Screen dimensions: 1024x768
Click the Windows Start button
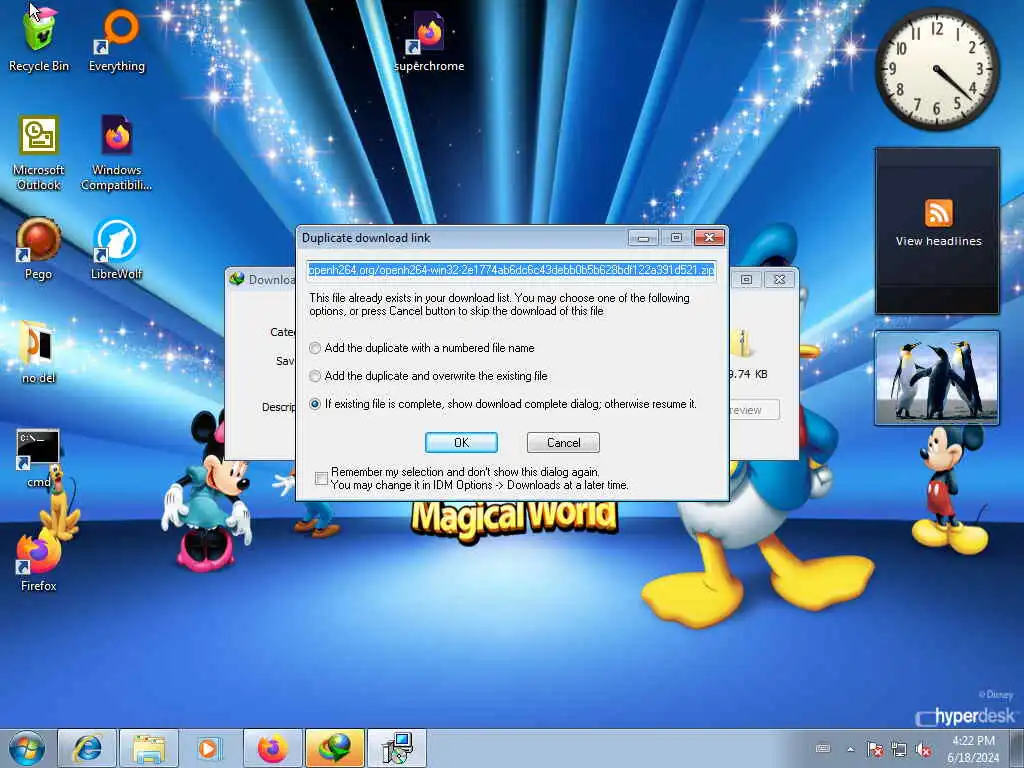click(x=27, y=748)
